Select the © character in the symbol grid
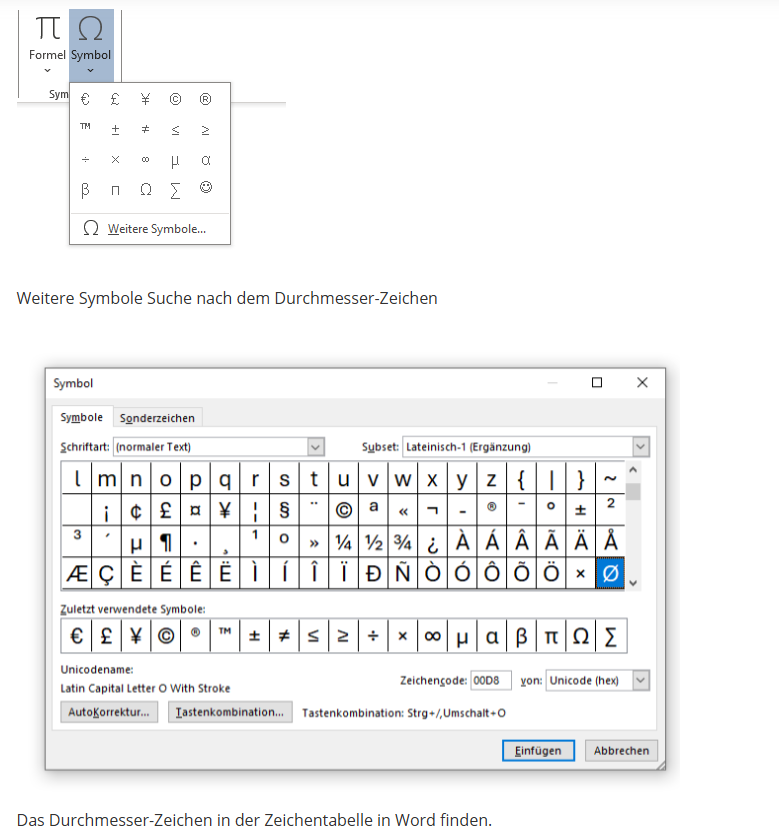 [x=343, y=510]
